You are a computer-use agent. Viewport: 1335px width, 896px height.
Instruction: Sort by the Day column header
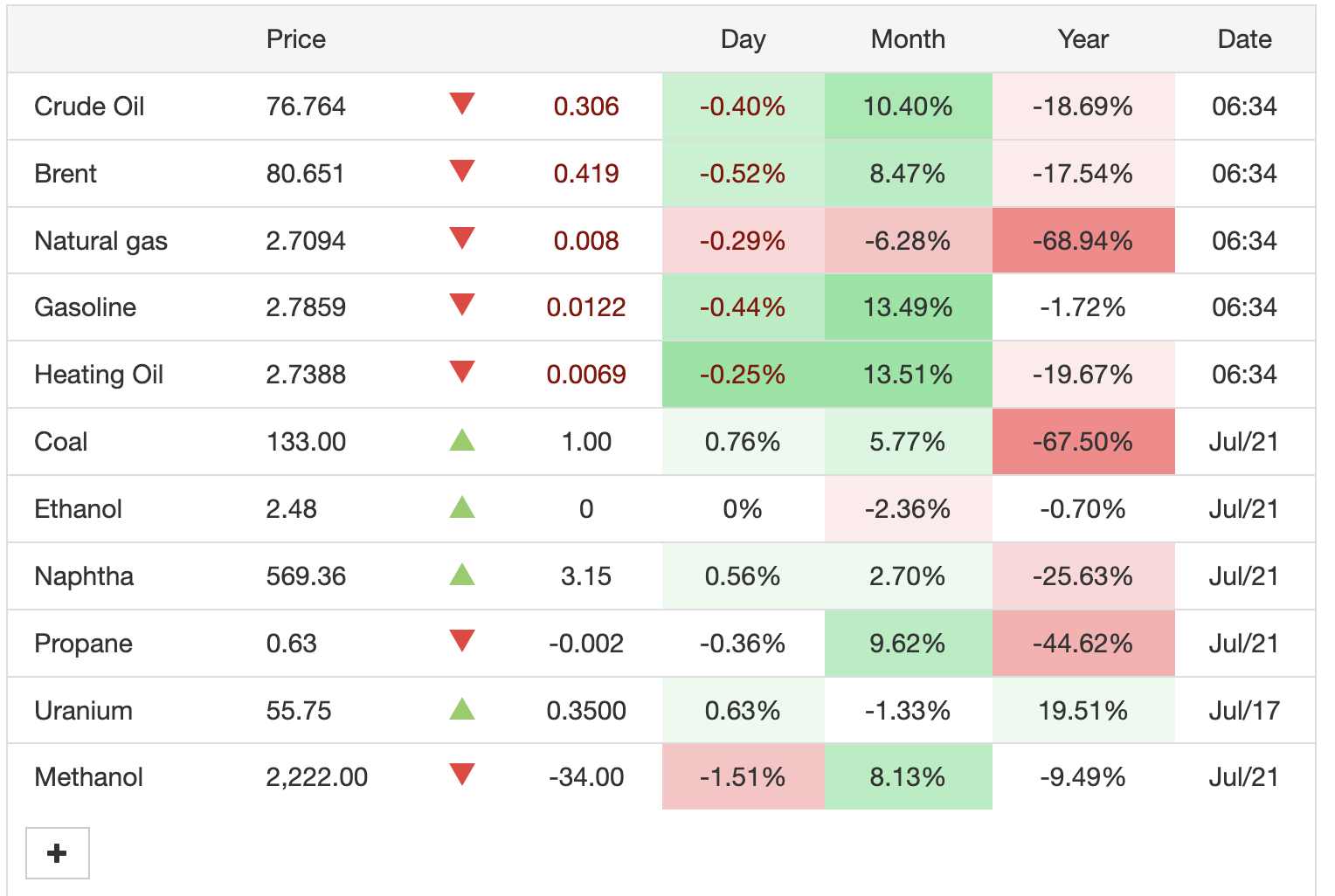coord(744,39)
